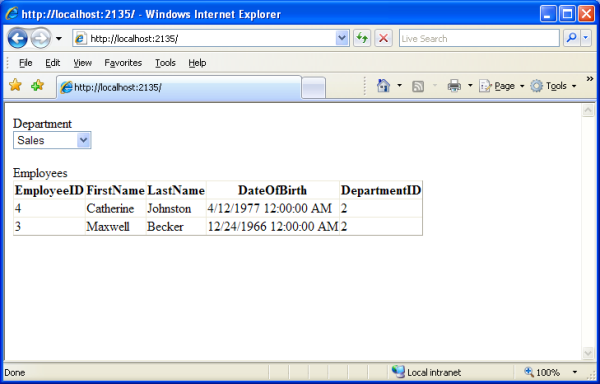Click the Johnston last name cell
This screenshot has height=384, width=600.
(176, 208)
